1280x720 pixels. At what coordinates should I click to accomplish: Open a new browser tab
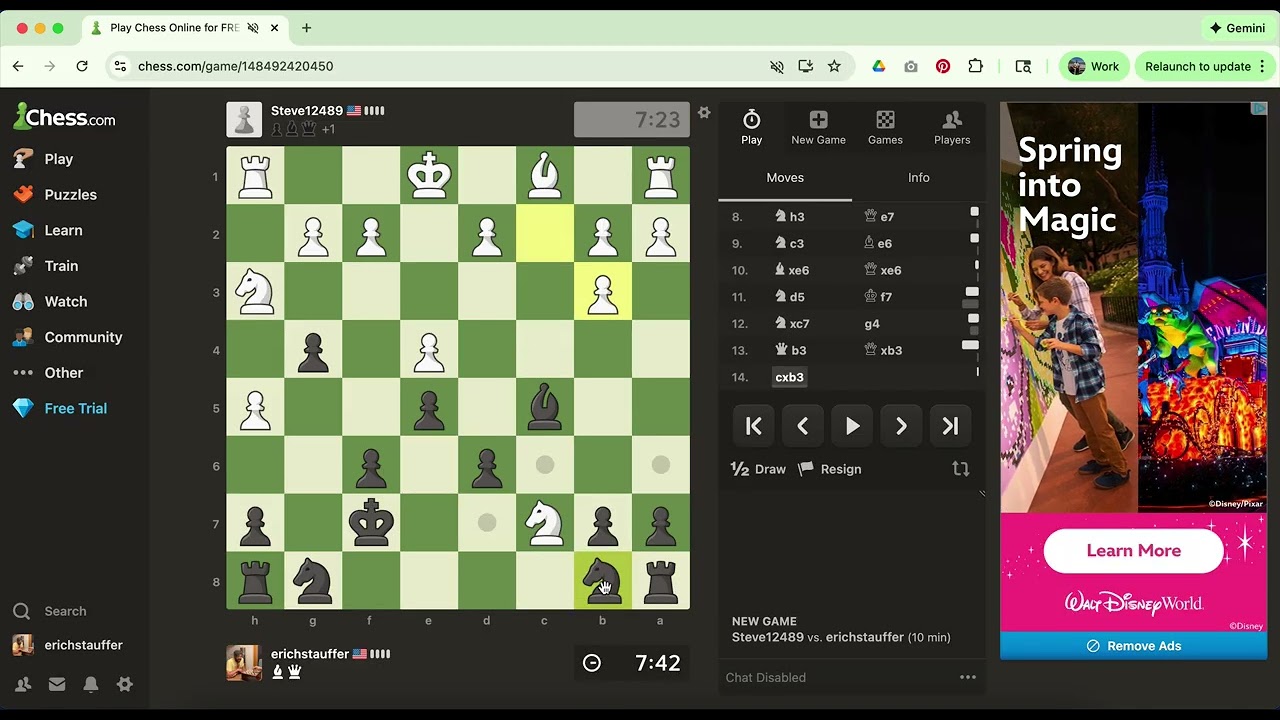coord(307,28)
